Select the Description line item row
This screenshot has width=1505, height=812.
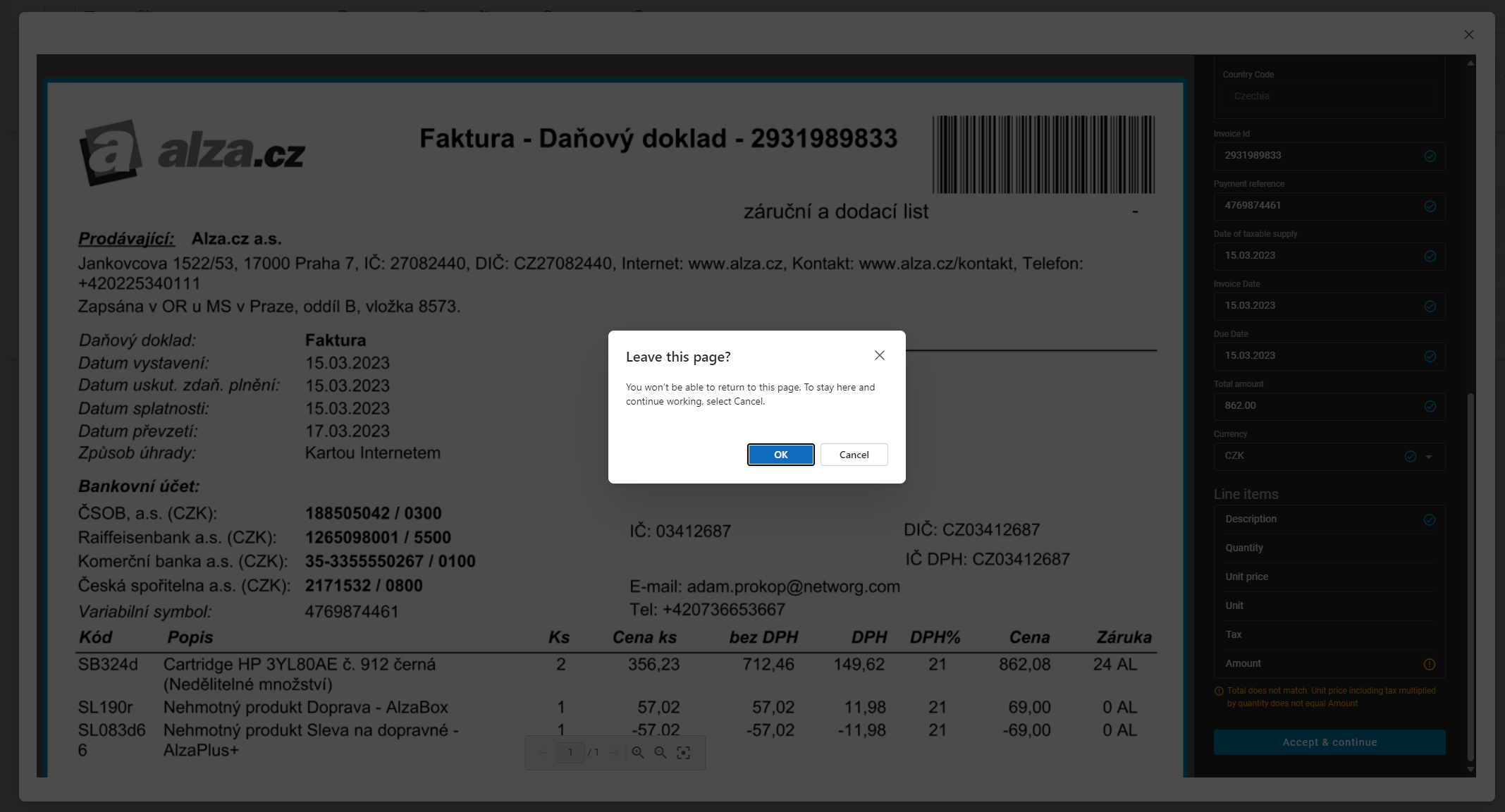pos(1329,519)
